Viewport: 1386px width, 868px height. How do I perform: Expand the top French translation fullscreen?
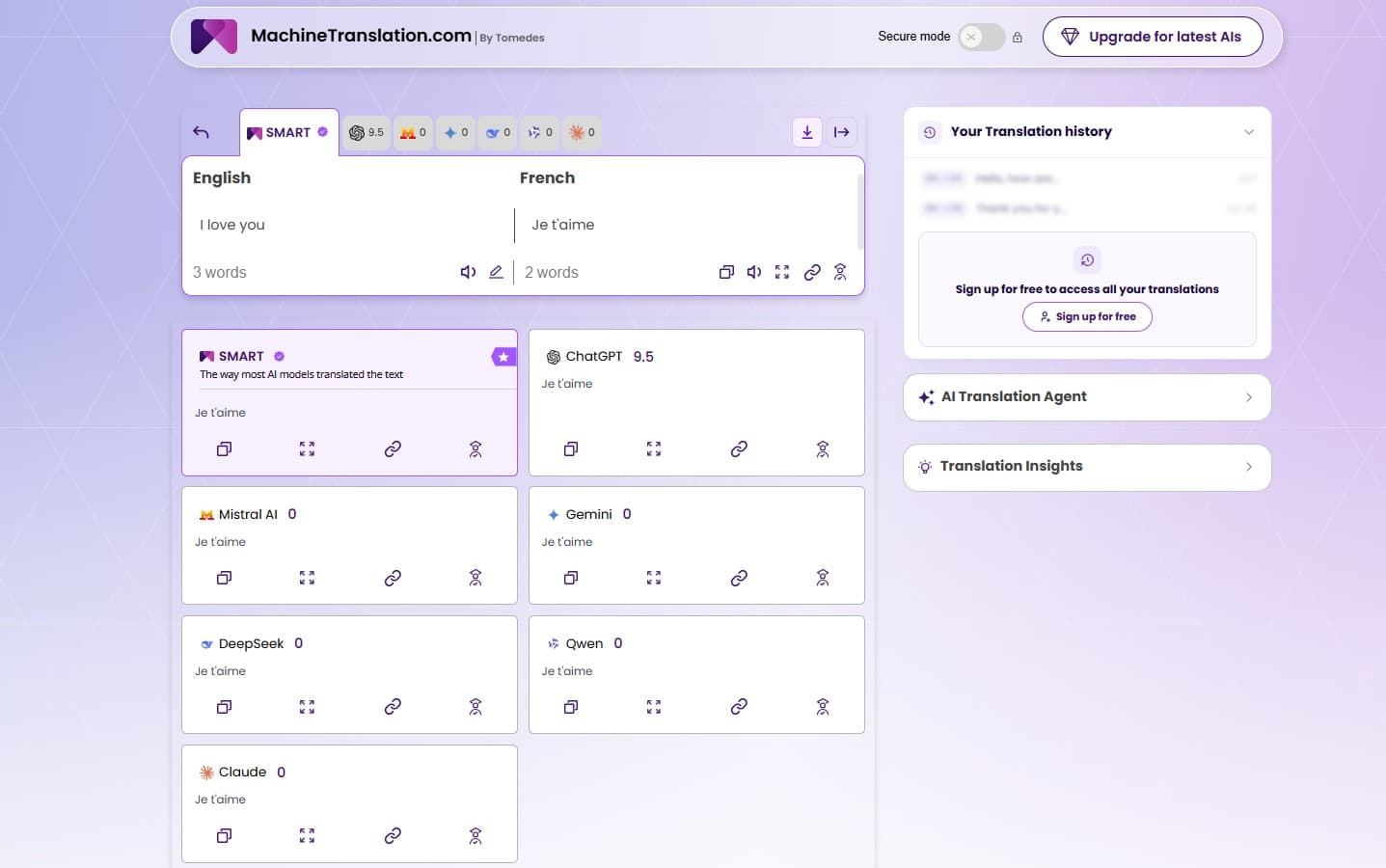click(782, 272)
